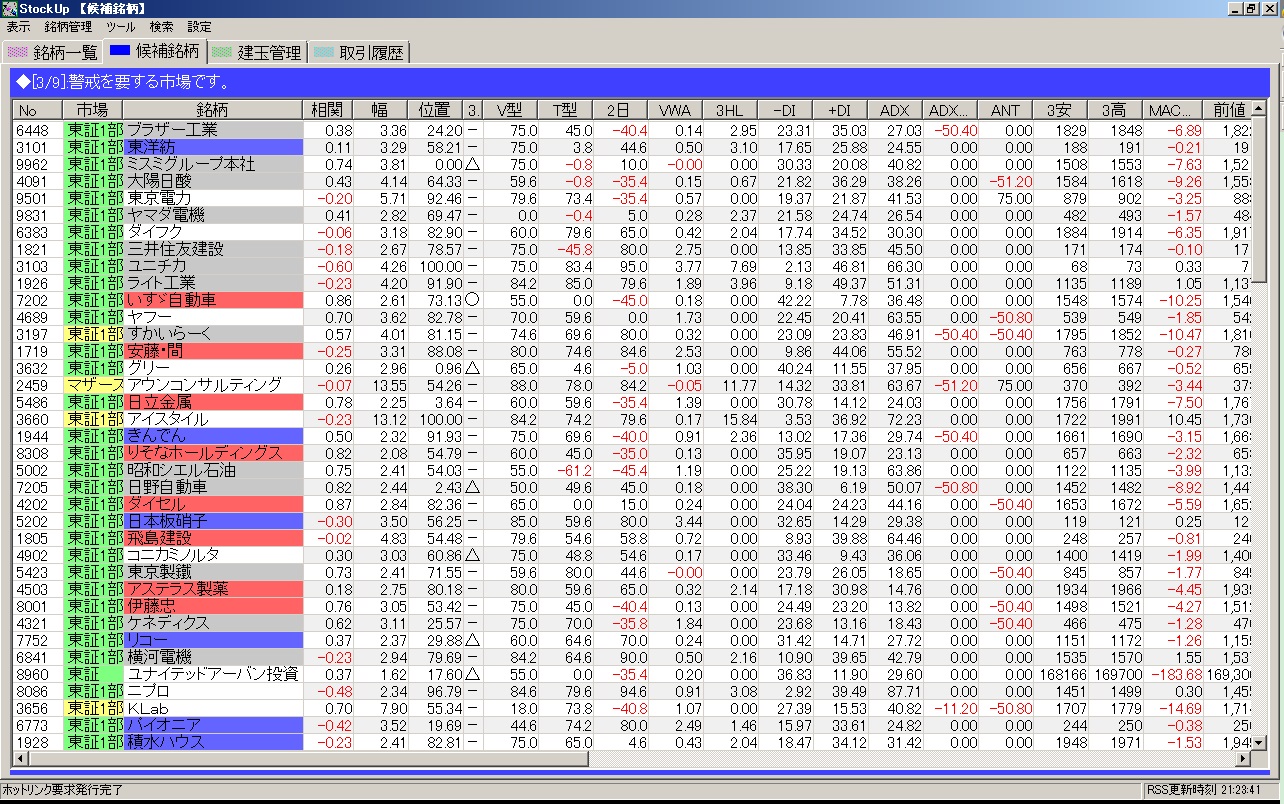Screen dimensions: 1284x804
Task: Open the 取引履歴 tab
Action: (358, 52)
